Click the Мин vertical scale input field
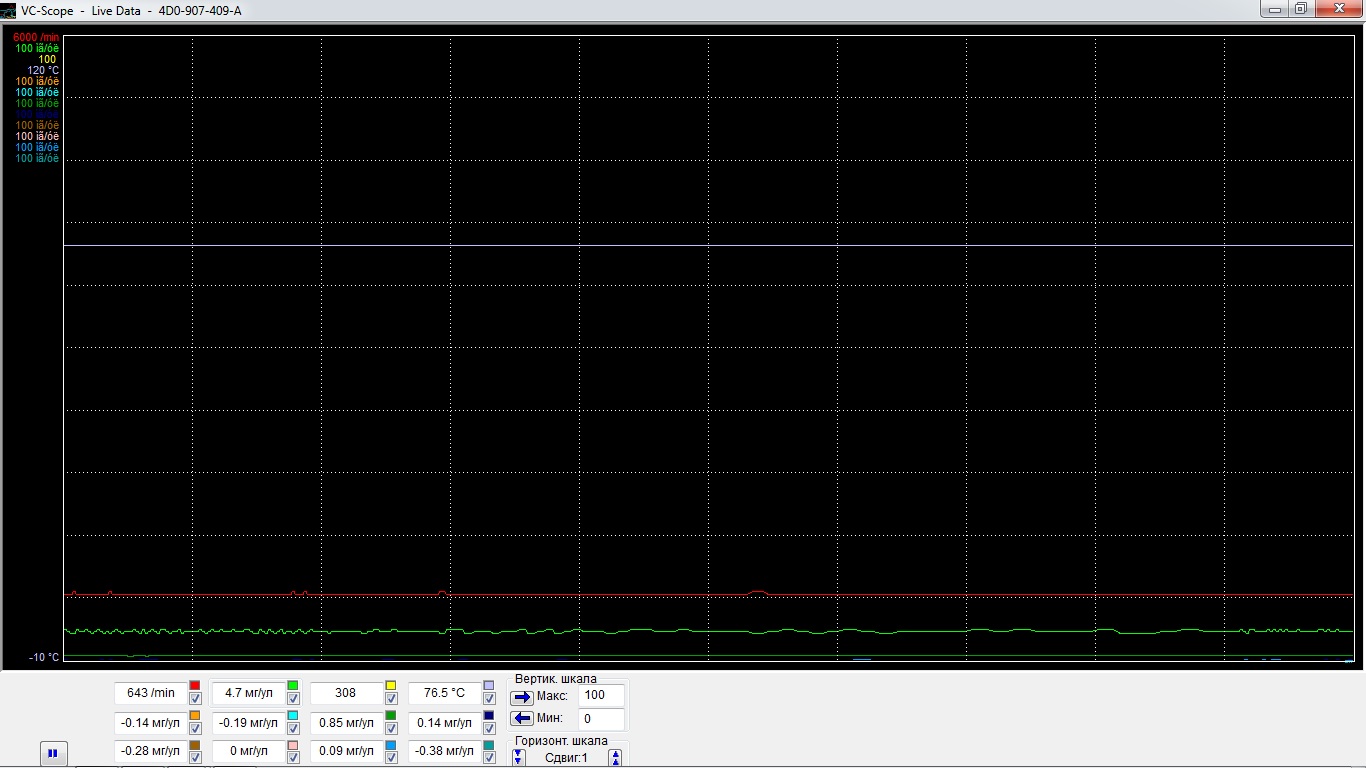1366x768 pixels. click(x=602, y=719)
